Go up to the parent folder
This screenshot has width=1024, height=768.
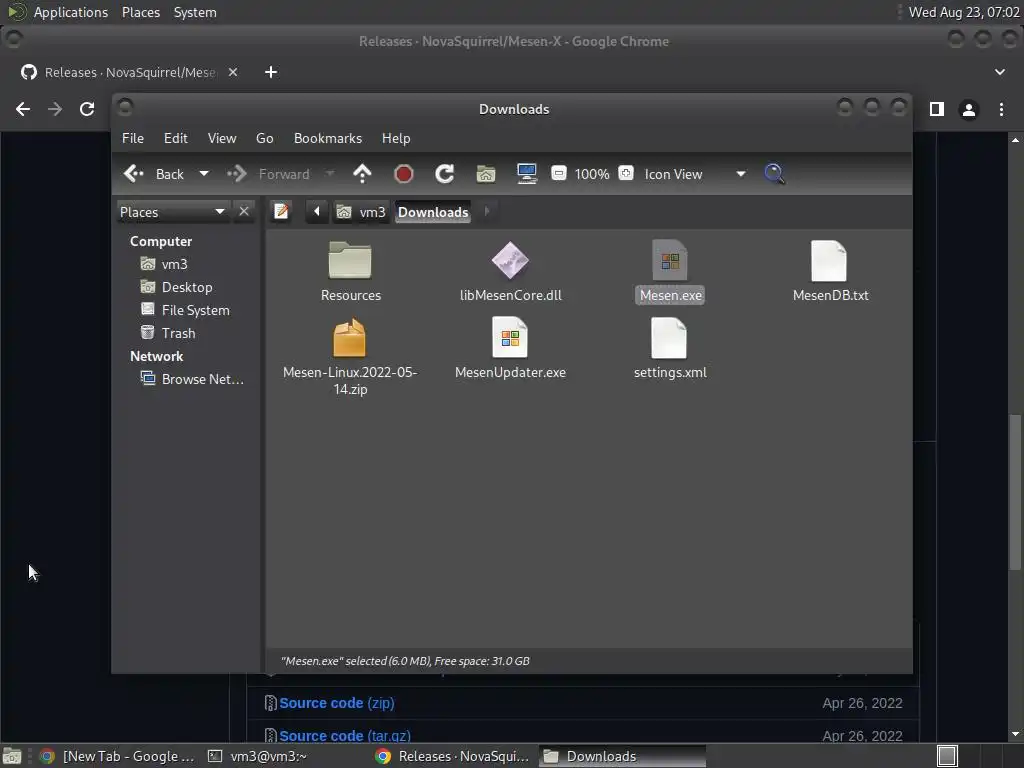362,174
